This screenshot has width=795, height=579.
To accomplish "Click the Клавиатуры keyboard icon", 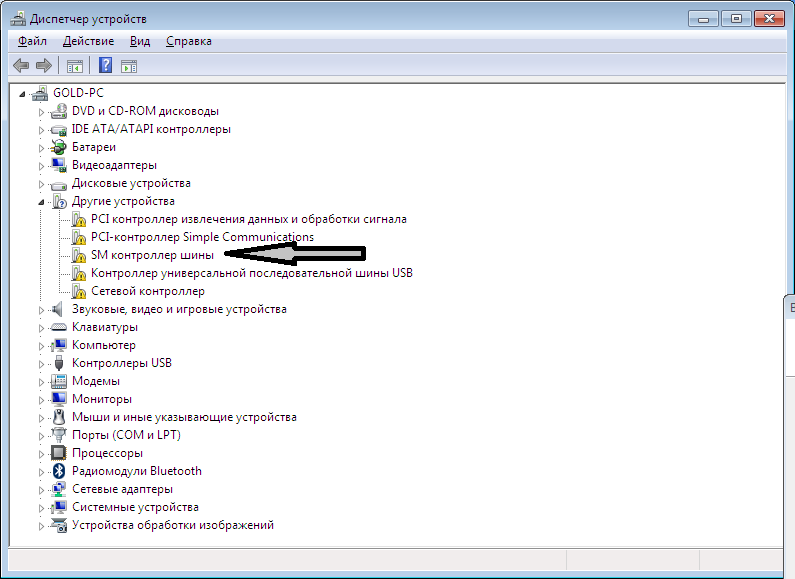I will tap(59, 328).
